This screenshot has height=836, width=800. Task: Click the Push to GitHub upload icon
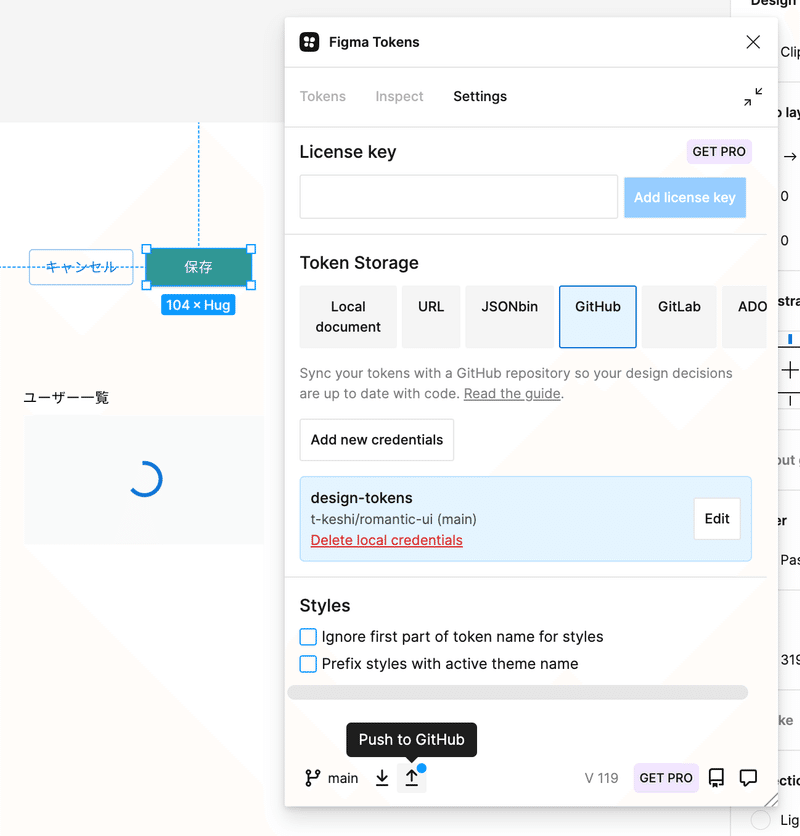click(x=412, y=778)
